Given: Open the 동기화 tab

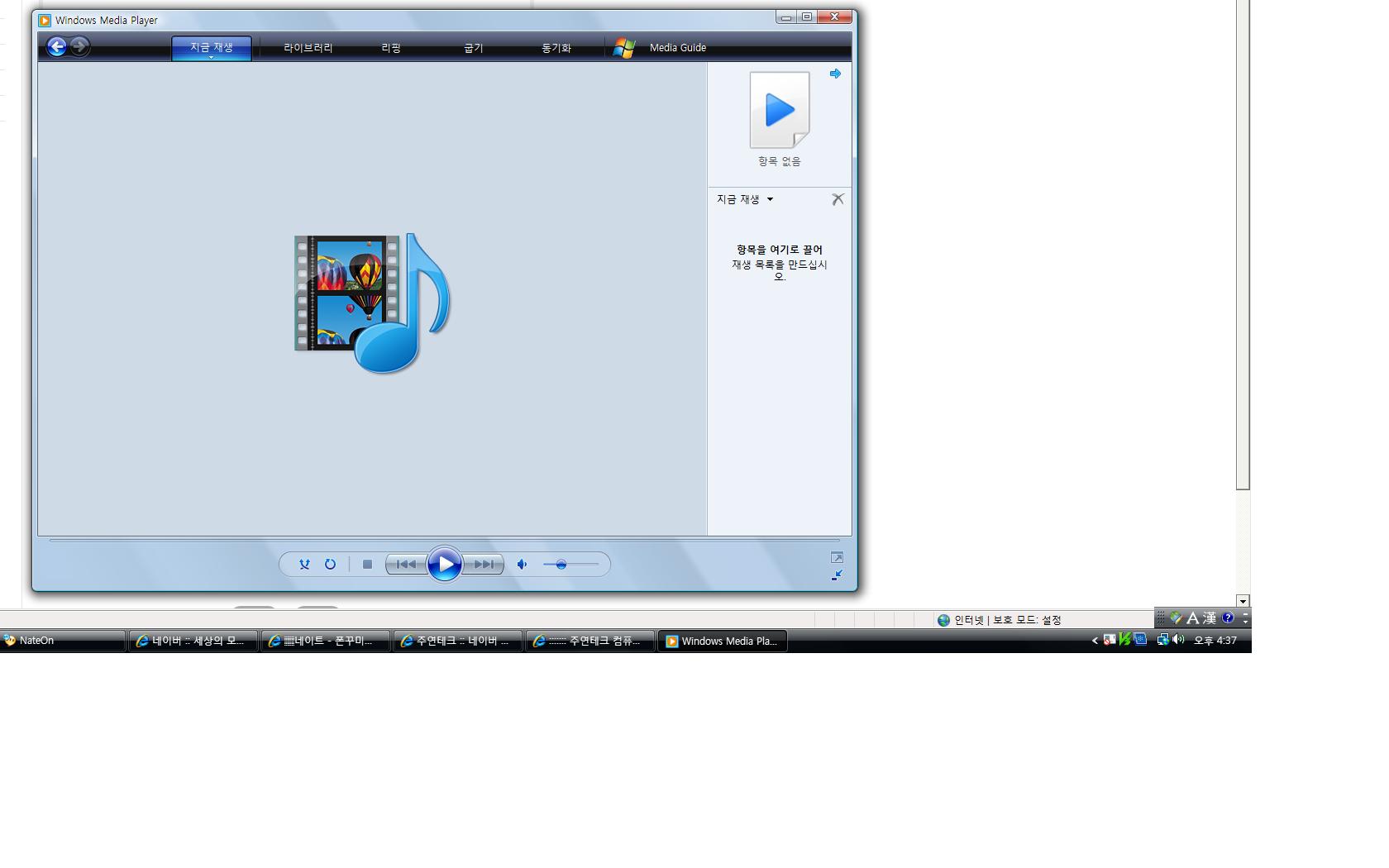Looking at the screenshot, I should pos(556,48).
